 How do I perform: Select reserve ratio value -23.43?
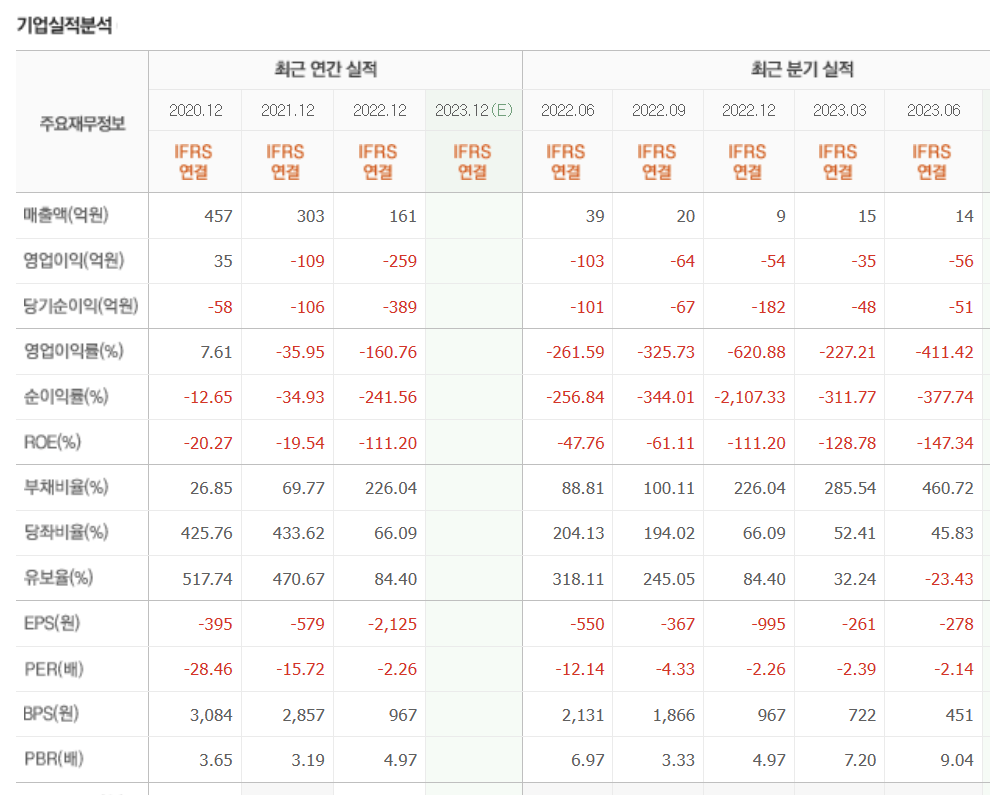click(949, 579)
